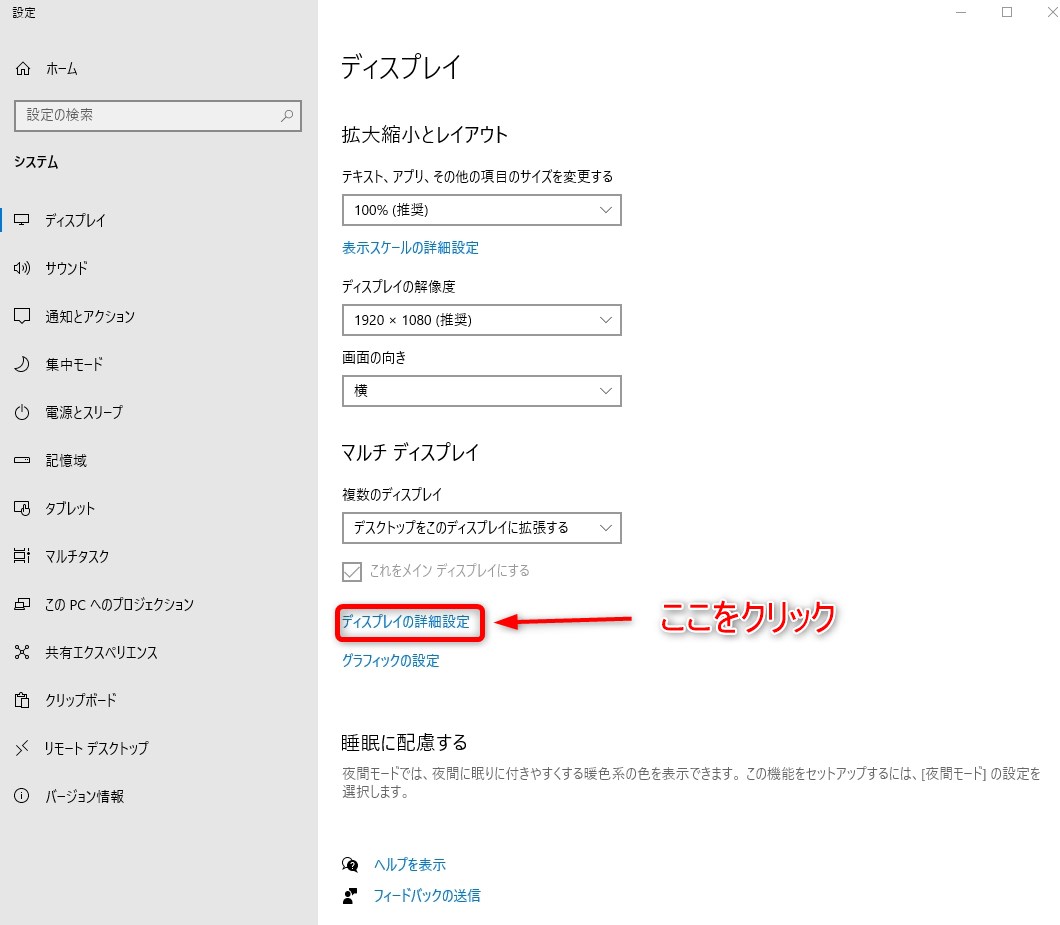1060x925 pixels.
Task: Click the Display monitor icon
Action: (22, 220)
